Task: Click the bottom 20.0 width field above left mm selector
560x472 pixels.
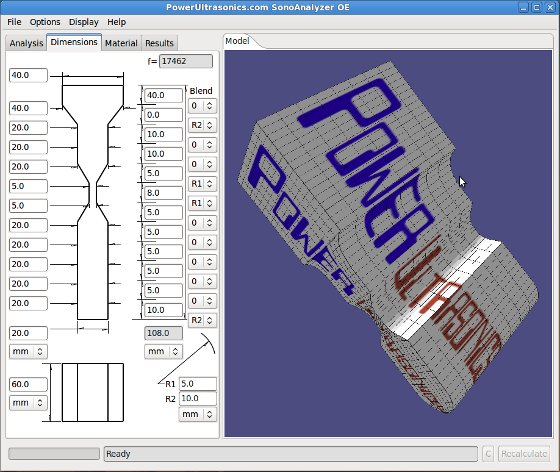Action: [x=28, y=333]
